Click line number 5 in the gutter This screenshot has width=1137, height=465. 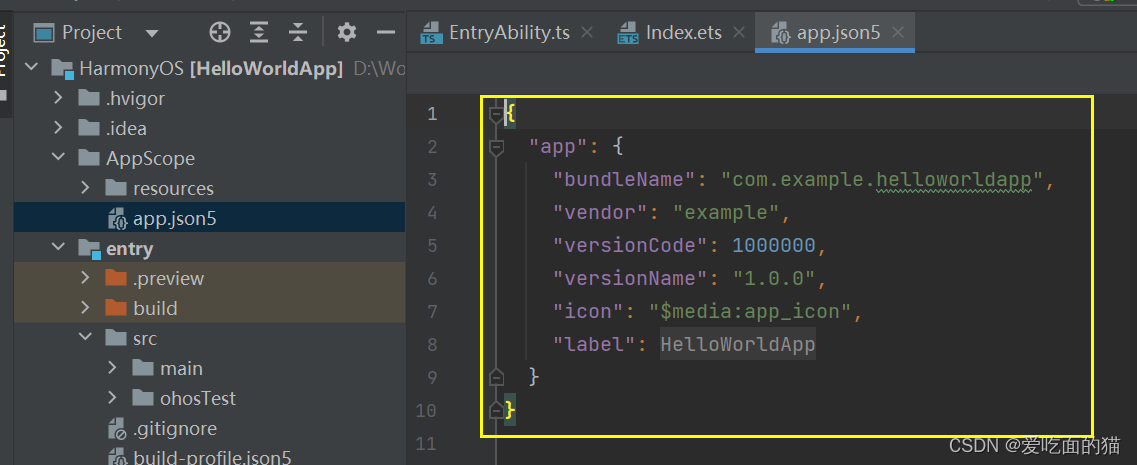432,246
